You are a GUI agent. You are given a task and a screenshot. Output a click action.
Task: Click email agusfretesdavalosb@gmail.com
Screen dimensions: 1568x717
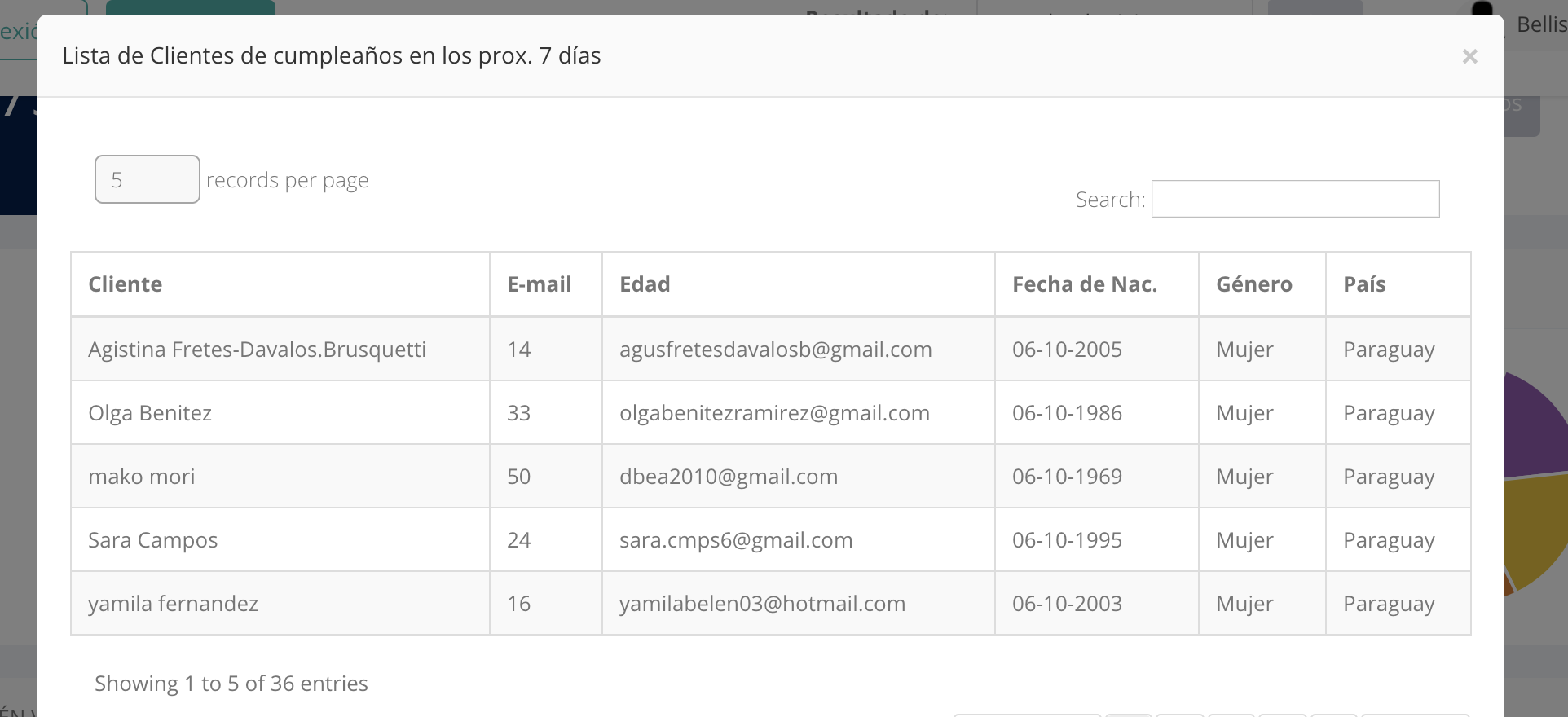pyautogui.click(x=775, y=350)
